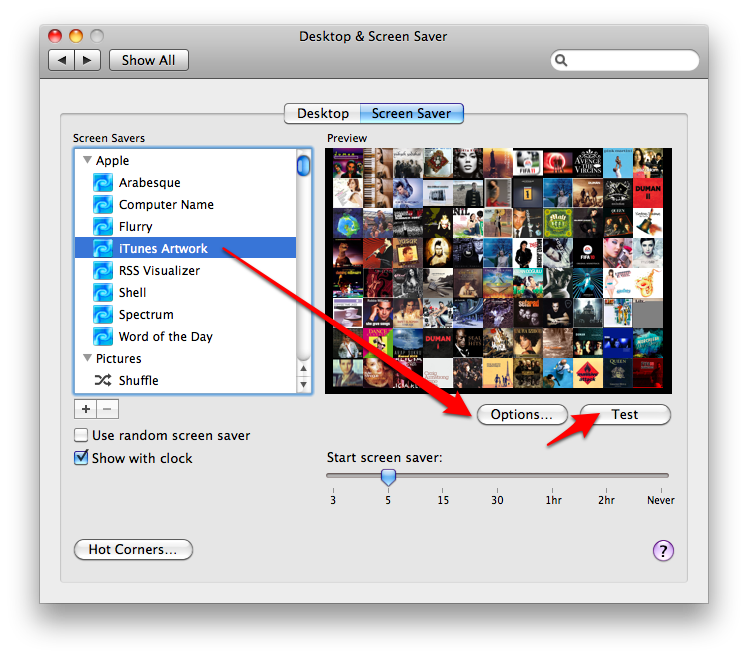Switch to the Desktop tab
This screenshot has width=748, height=658.
[322, 114]
